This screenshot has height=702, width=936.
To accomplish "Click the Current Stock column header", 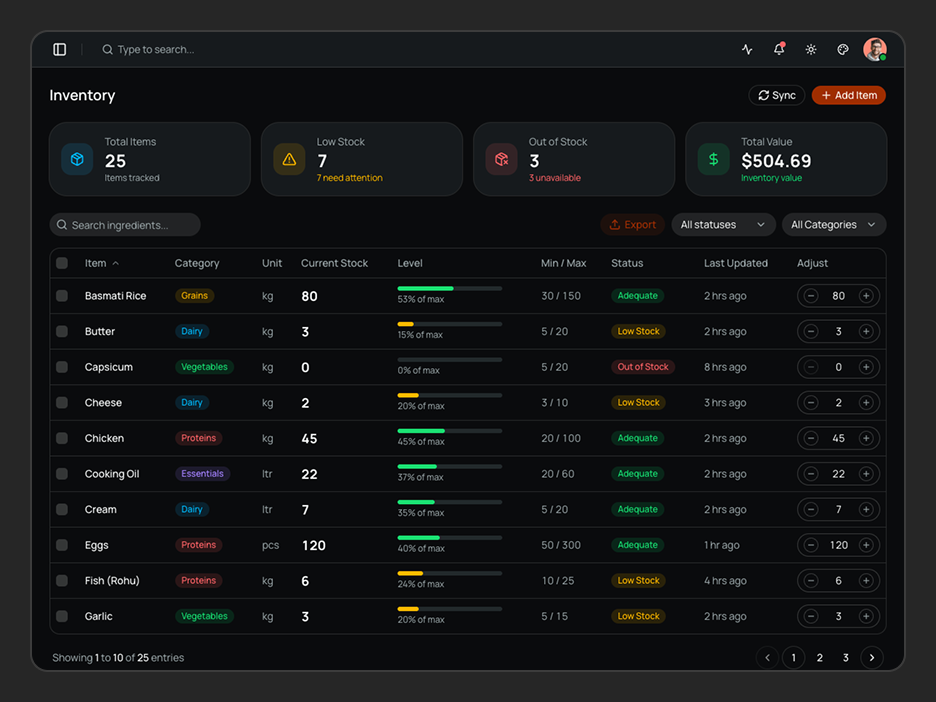I will 334,263.
